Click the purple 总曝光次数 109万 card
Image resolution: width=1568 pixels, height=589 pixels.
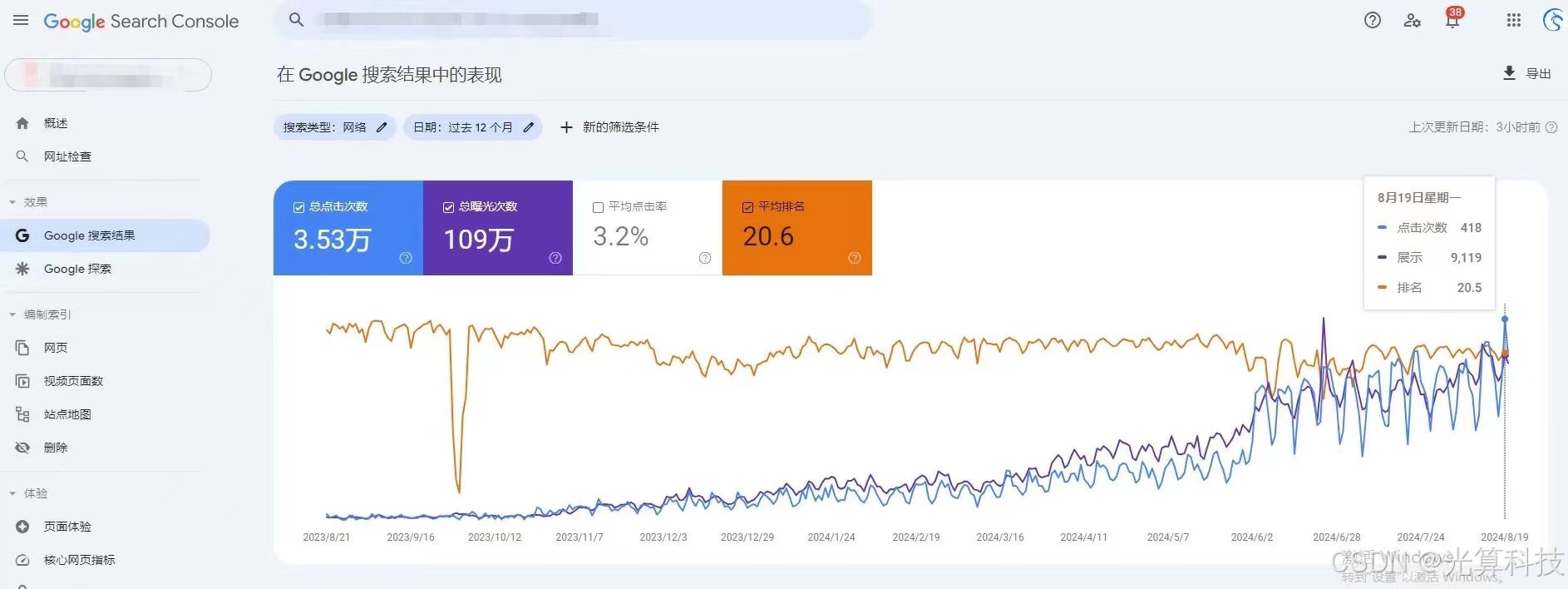[x=498, y=228]
